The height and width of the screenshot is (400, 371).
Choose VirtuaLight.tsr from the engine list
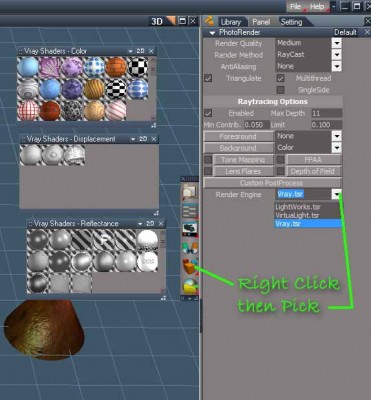click(x=308, y=215)
